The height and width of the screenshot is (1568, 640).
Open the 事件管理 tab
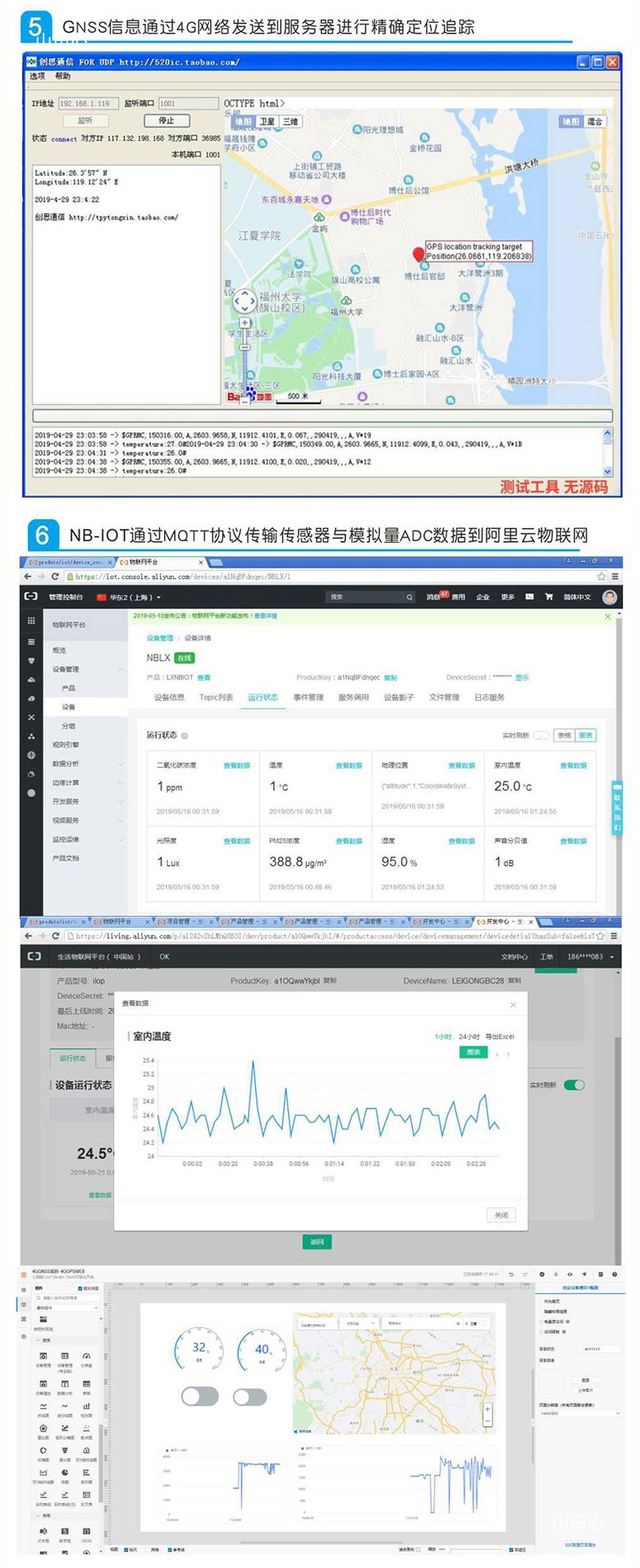click(x=308, y=697)
